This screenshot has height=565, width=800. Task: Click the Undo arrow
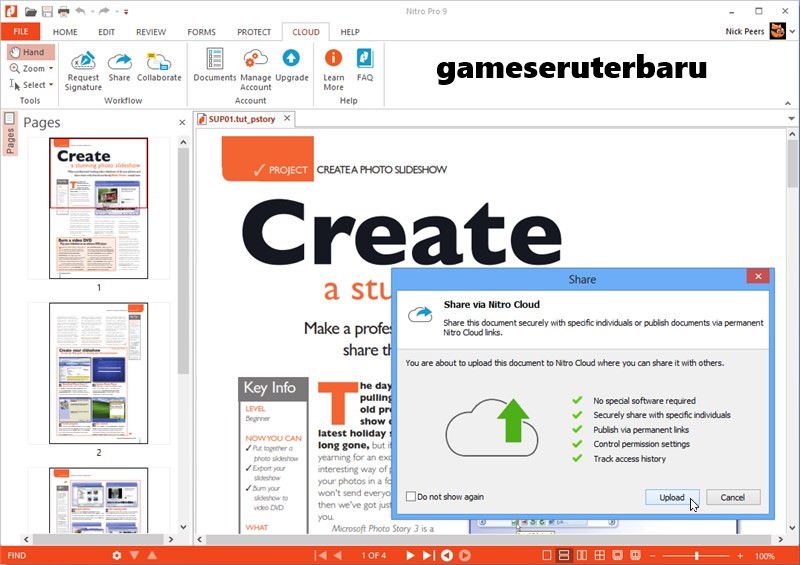pos(81,11)
